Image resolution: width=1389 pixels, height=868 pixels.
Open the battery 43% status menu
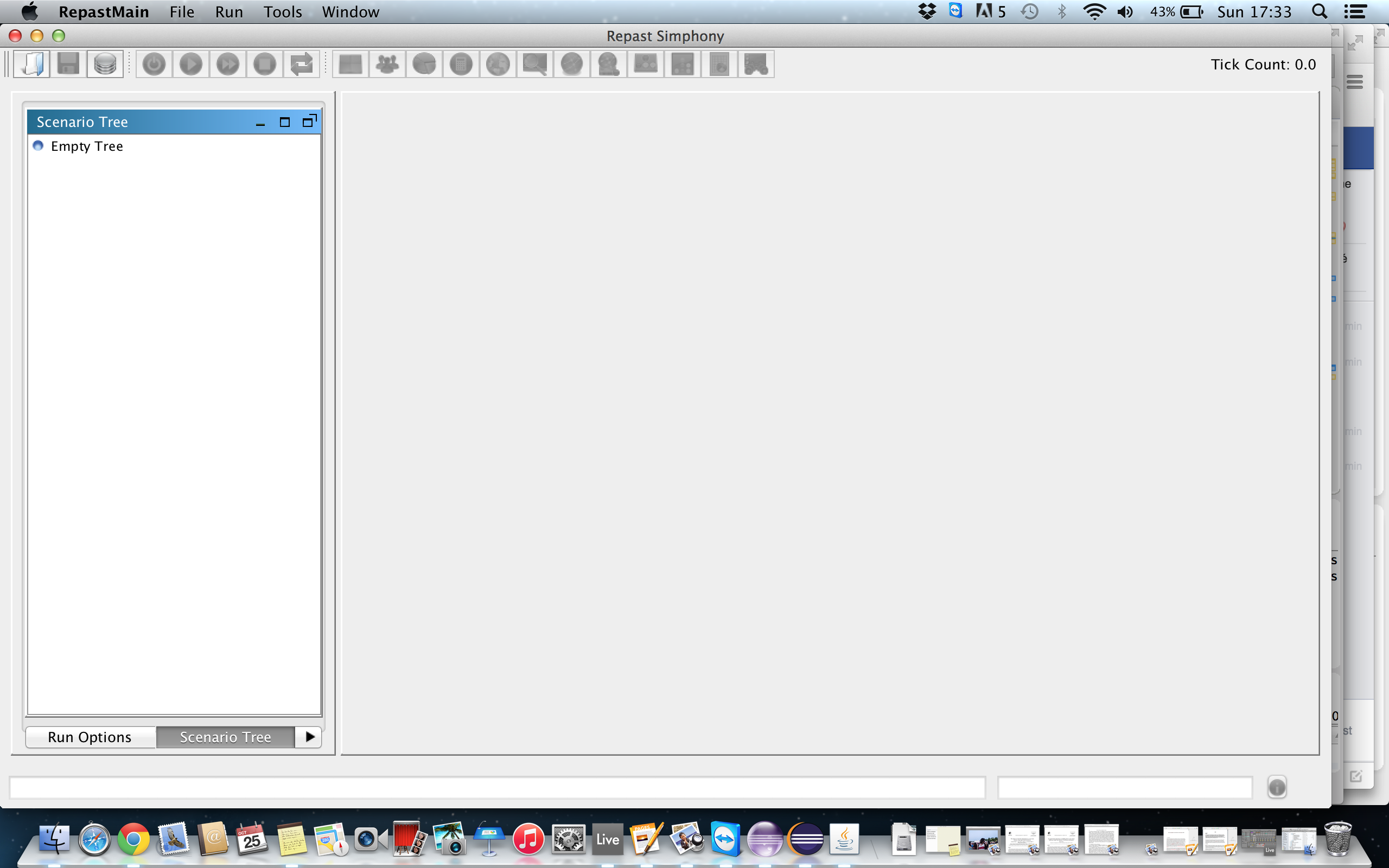1177,11
